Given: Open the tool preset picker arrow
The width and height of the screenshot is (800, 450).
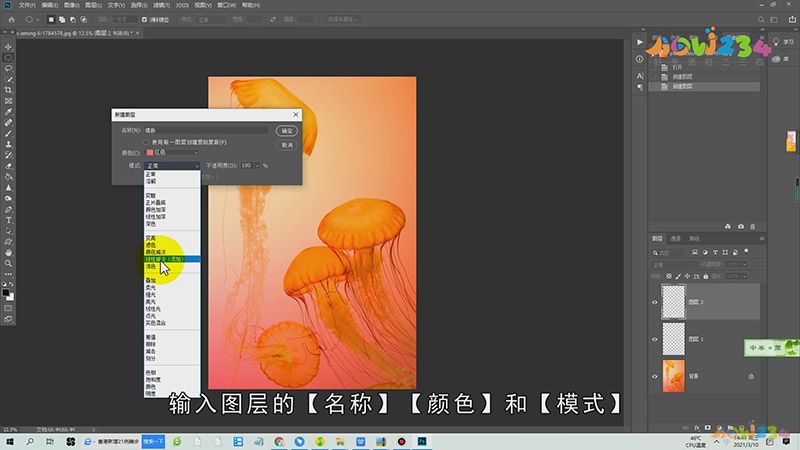Looking at the screenshot, I should point(37,19).
